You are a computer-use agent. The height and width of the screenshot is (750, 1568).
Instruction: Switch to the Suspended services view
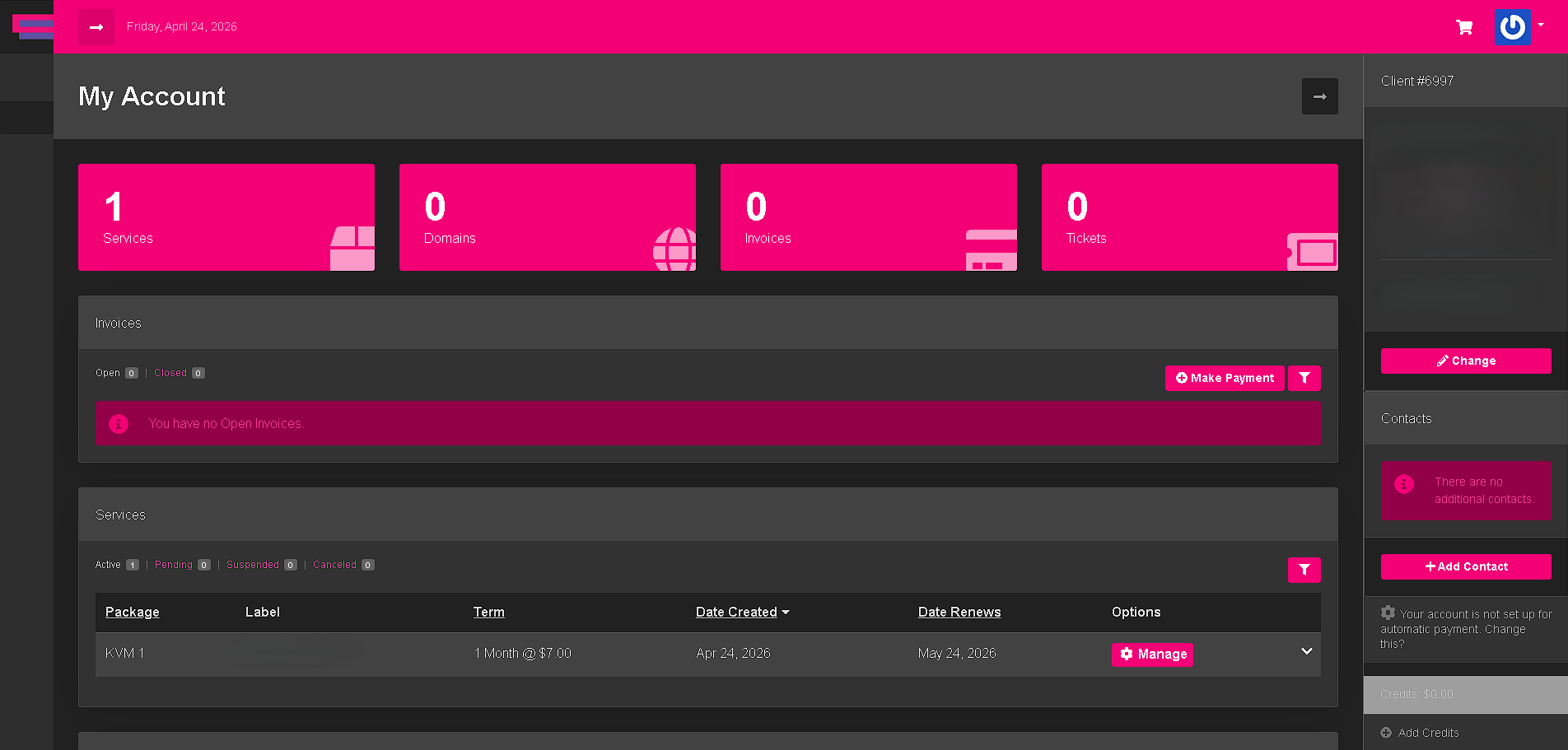(253, 564)
